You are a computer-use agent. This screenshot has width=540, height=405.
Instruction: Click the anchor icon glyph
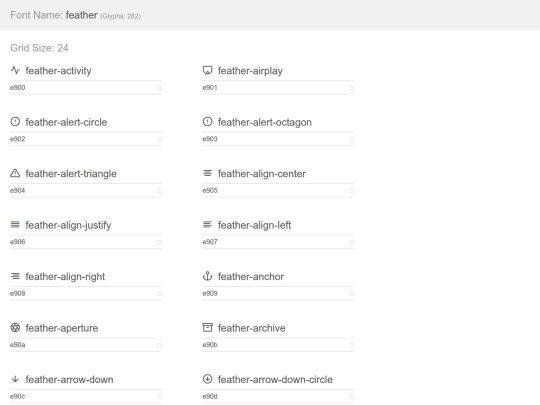point(207,276)
